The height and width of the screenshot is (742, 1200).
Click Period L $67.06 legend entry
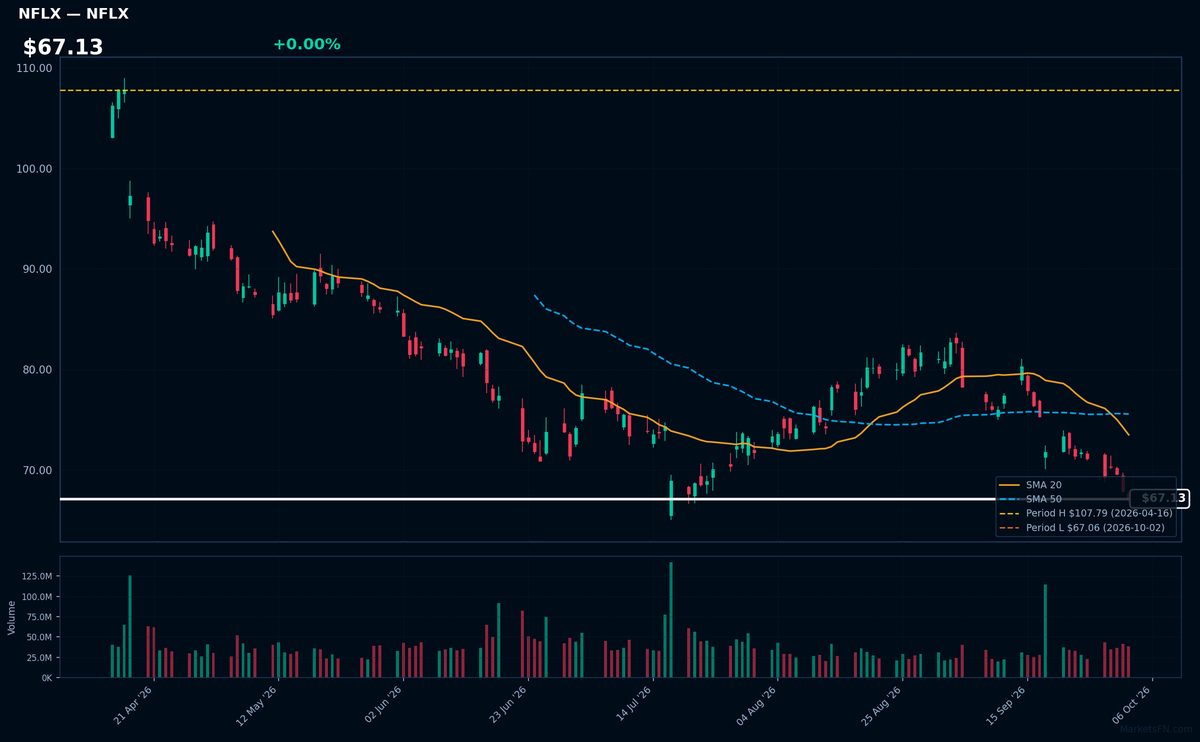pyautogui.click(x=1082, y=527)
